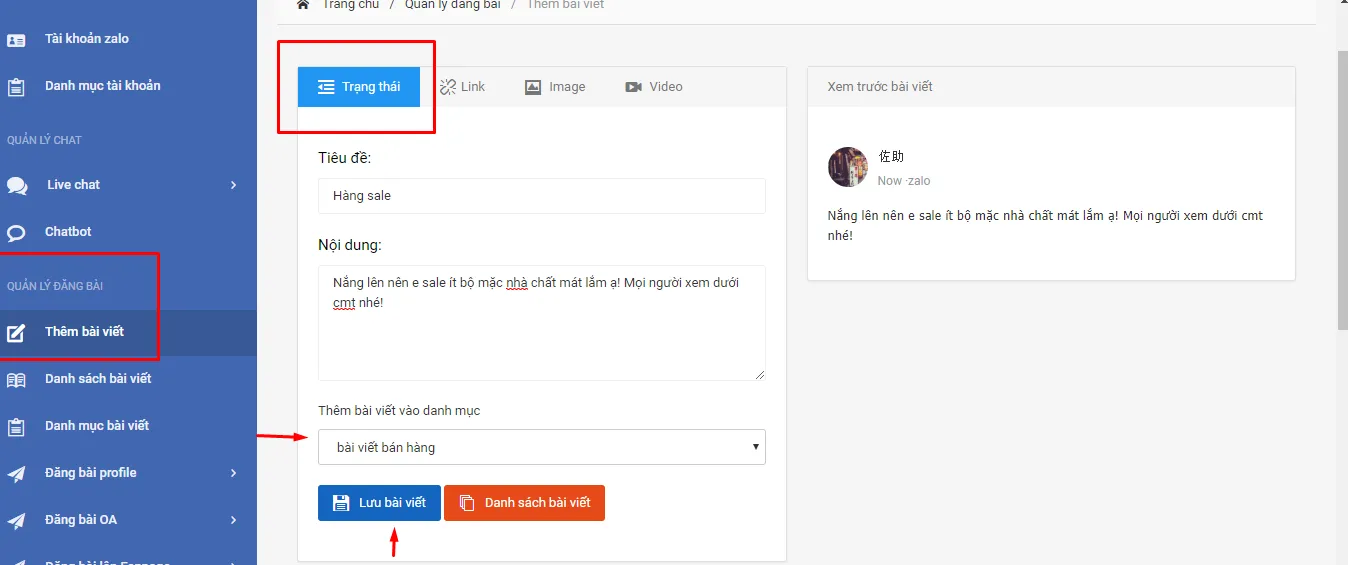Viewport: 1348px width, 565px height.
Task: Switch to the Link tab
Action: (462, 87)
